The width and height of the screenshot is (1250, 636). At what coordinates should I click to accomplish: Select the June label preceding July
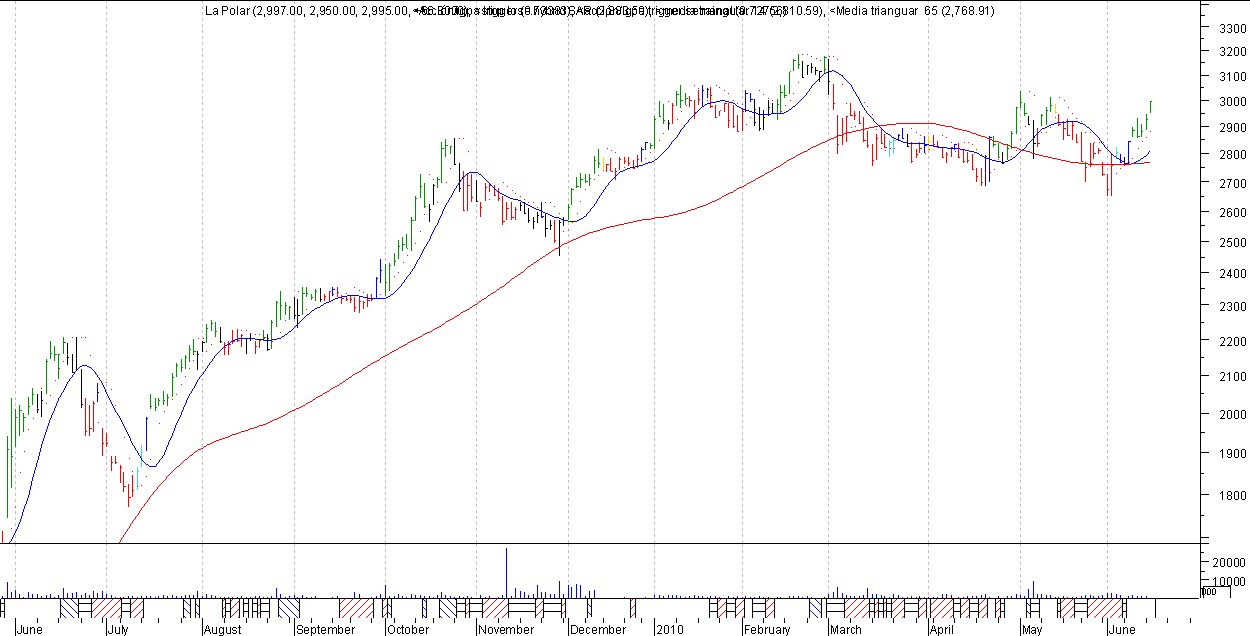[31, 630]
